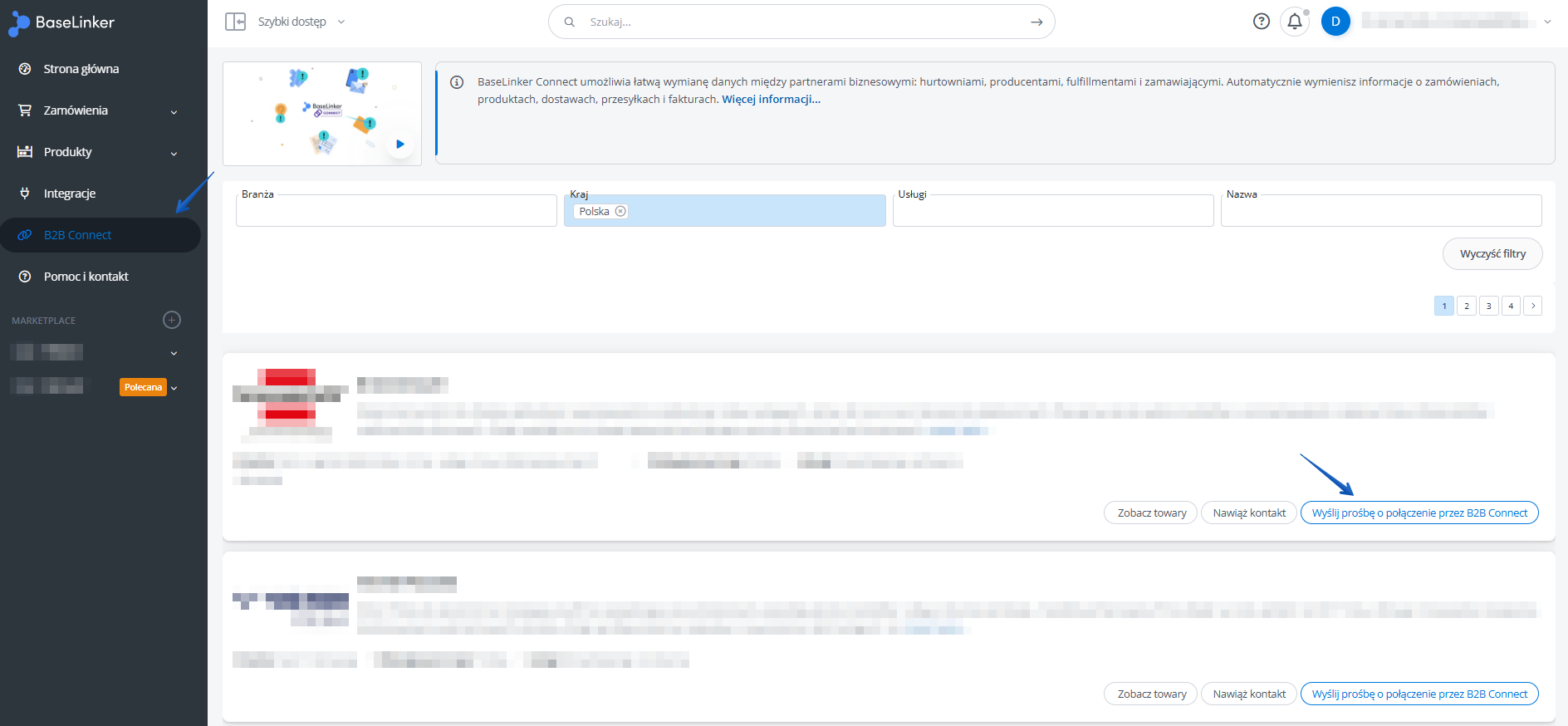This screenshot has width=1568, height=726.
Task: Open the Szybki dostęp dropdown
Action: coord(301,22)
